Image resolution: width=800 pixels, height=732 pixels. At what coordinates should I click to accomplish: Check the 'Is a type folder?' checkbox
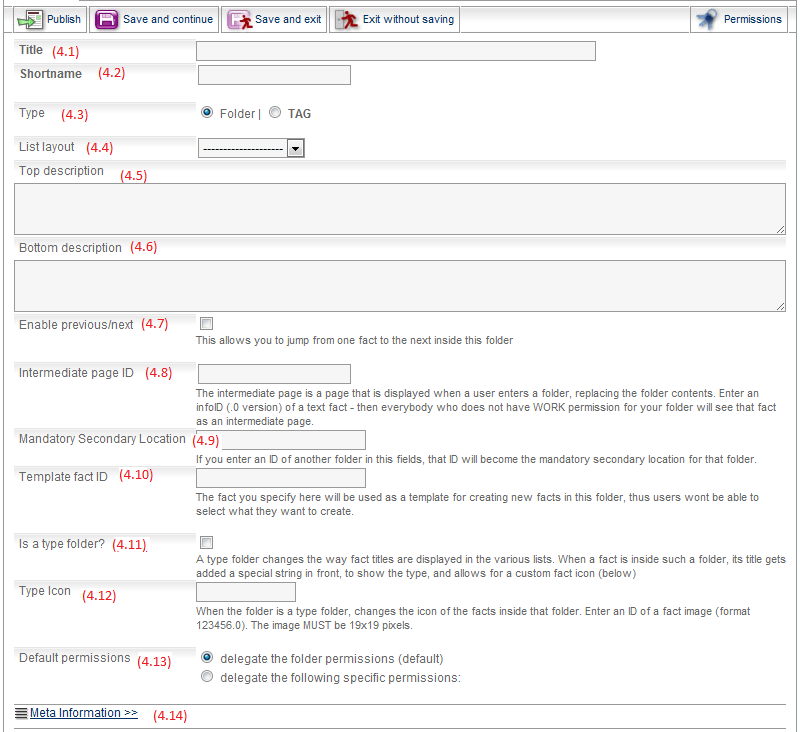click(206, 542)
